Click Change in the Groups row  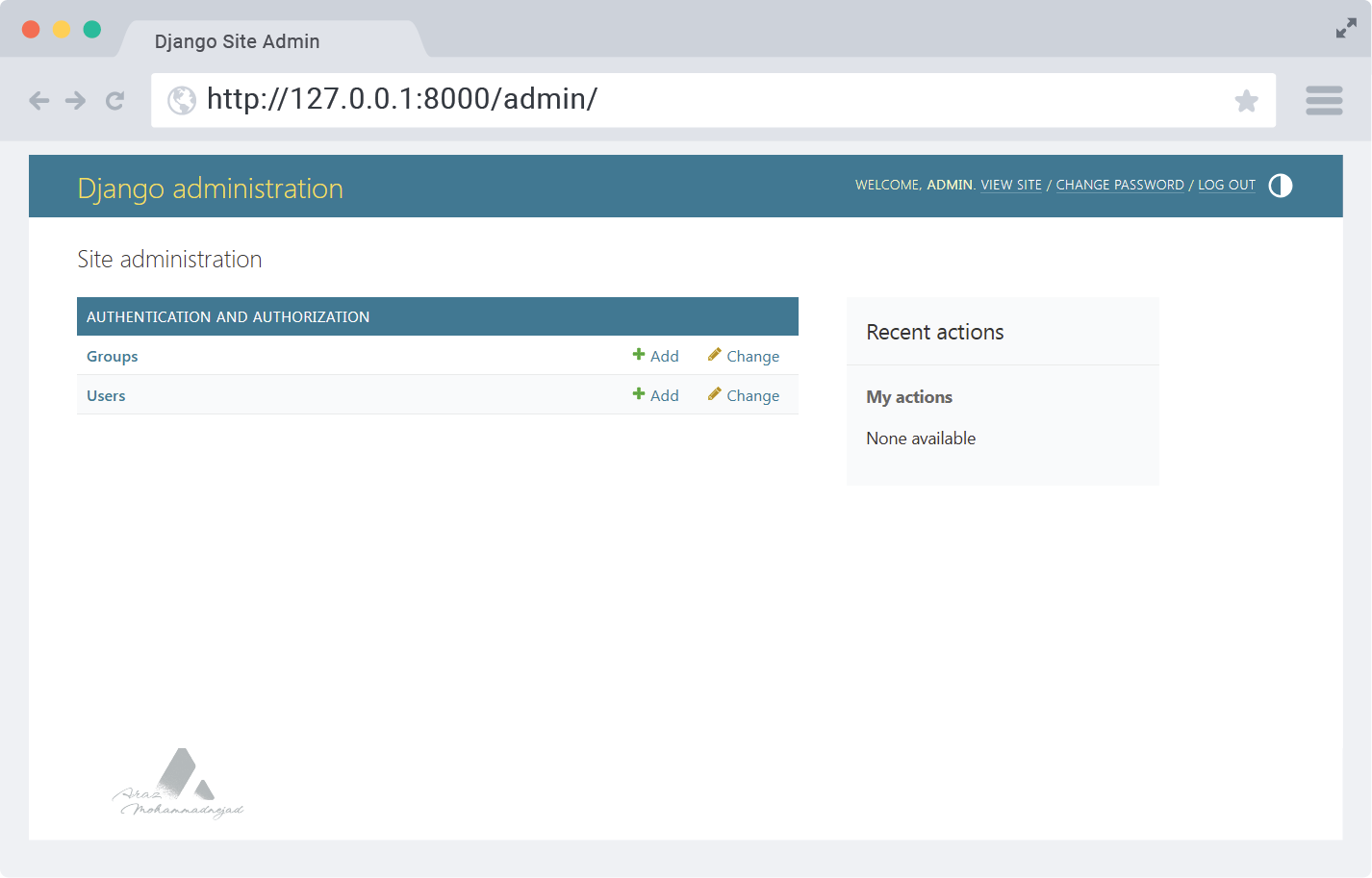click(744, 356)
